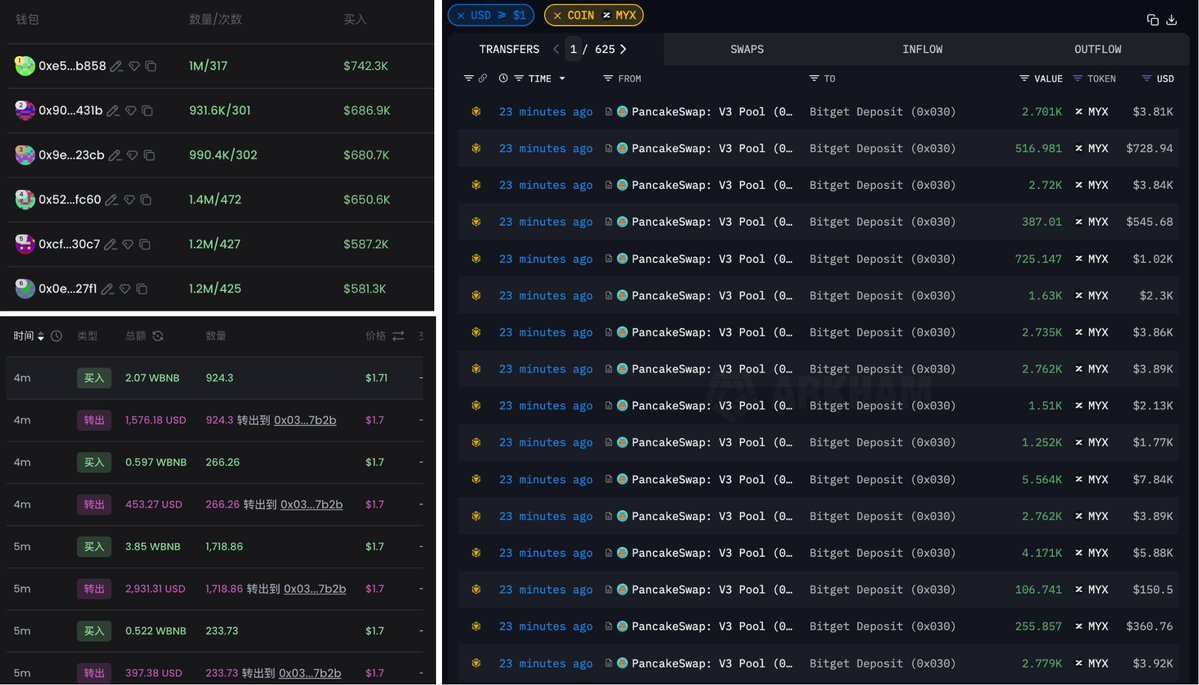The height and width of the screenshot is (685, 1199).
Task: Open the INFLOW tab
Action: [x=922, y=49]
